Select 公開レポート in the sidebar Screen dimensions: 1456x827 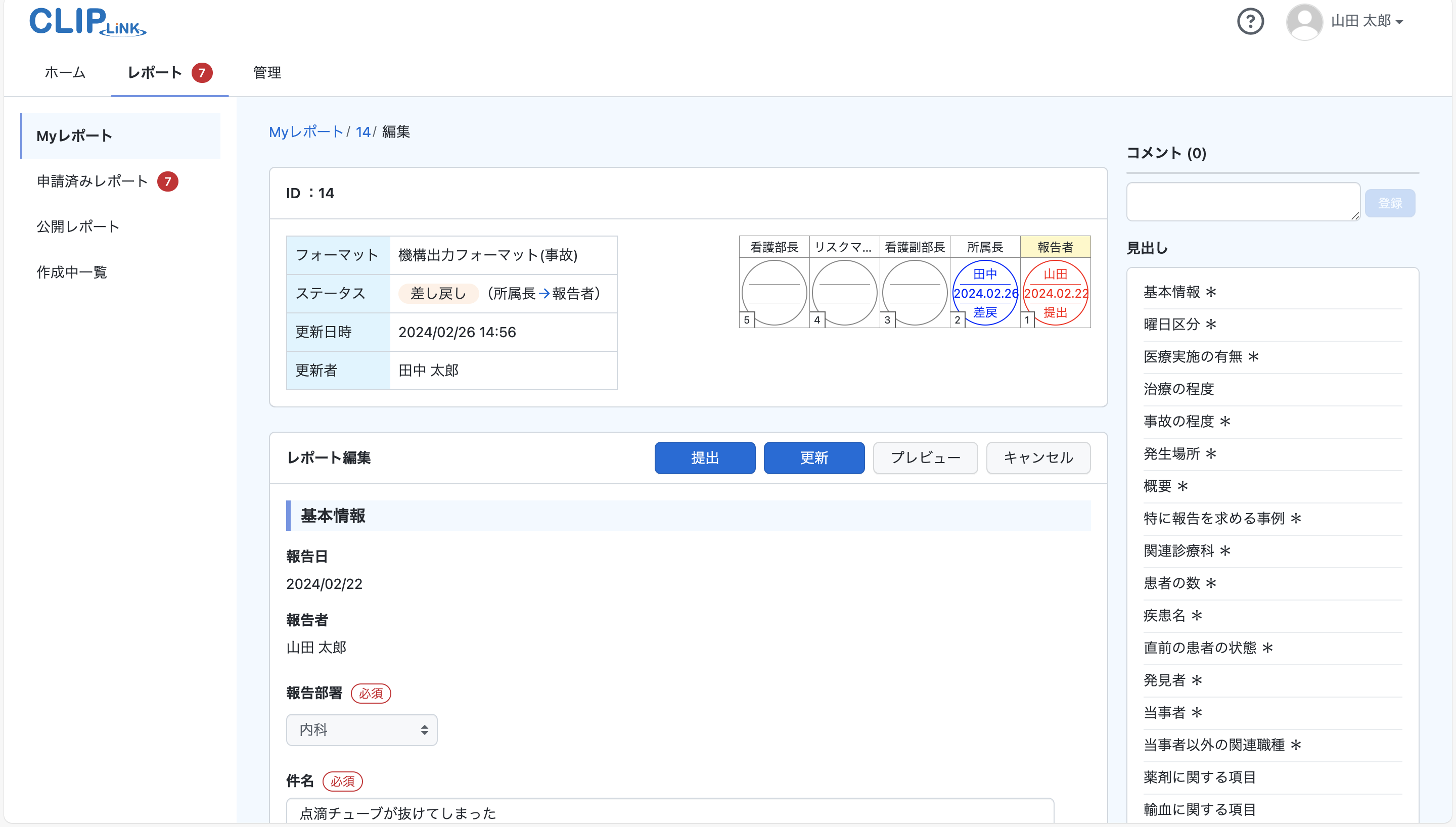[x=77, y=226]
